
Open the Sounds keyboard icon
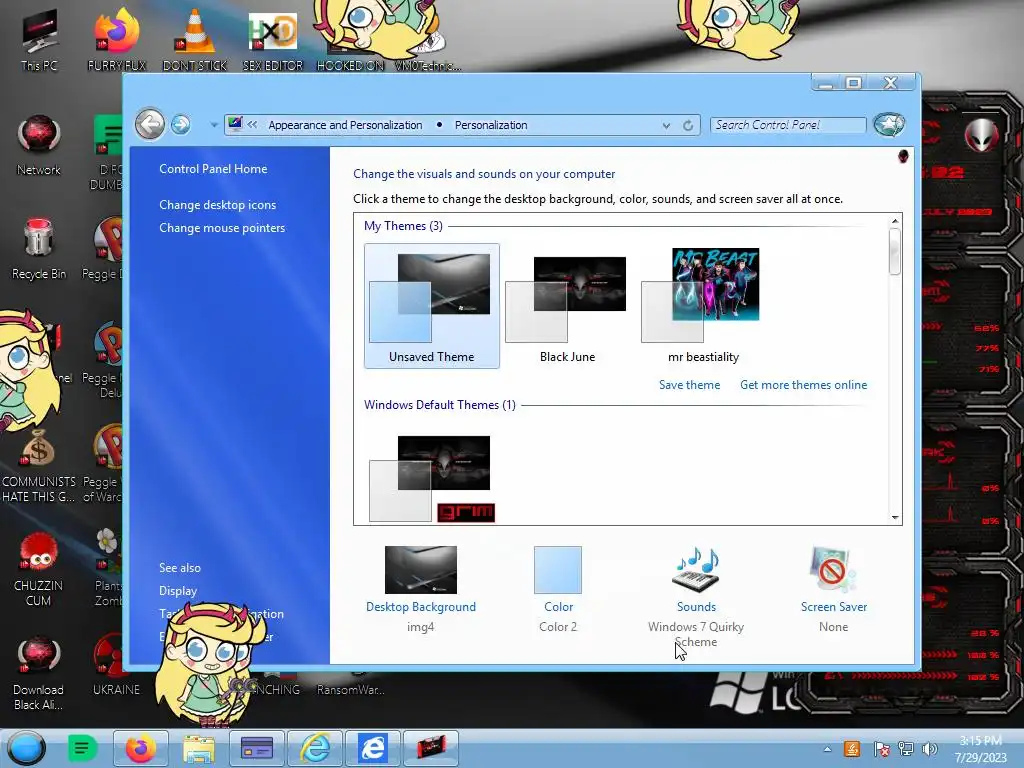pos(696,569)
